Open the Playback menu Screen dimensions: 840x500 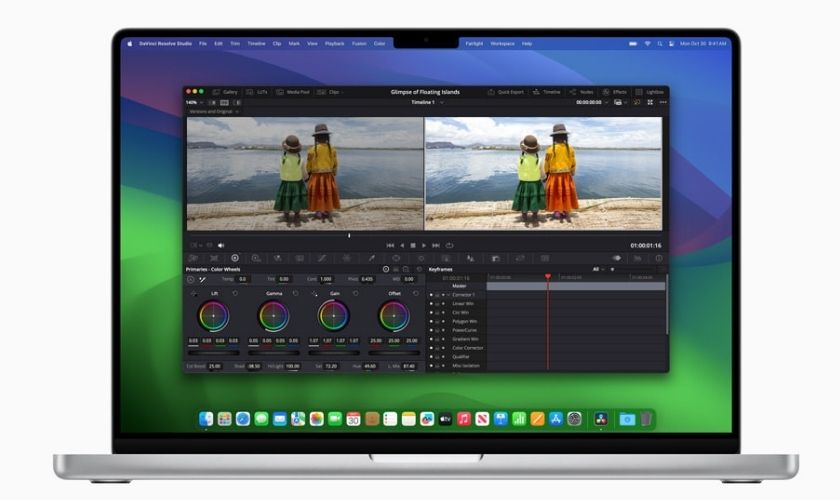335,43
